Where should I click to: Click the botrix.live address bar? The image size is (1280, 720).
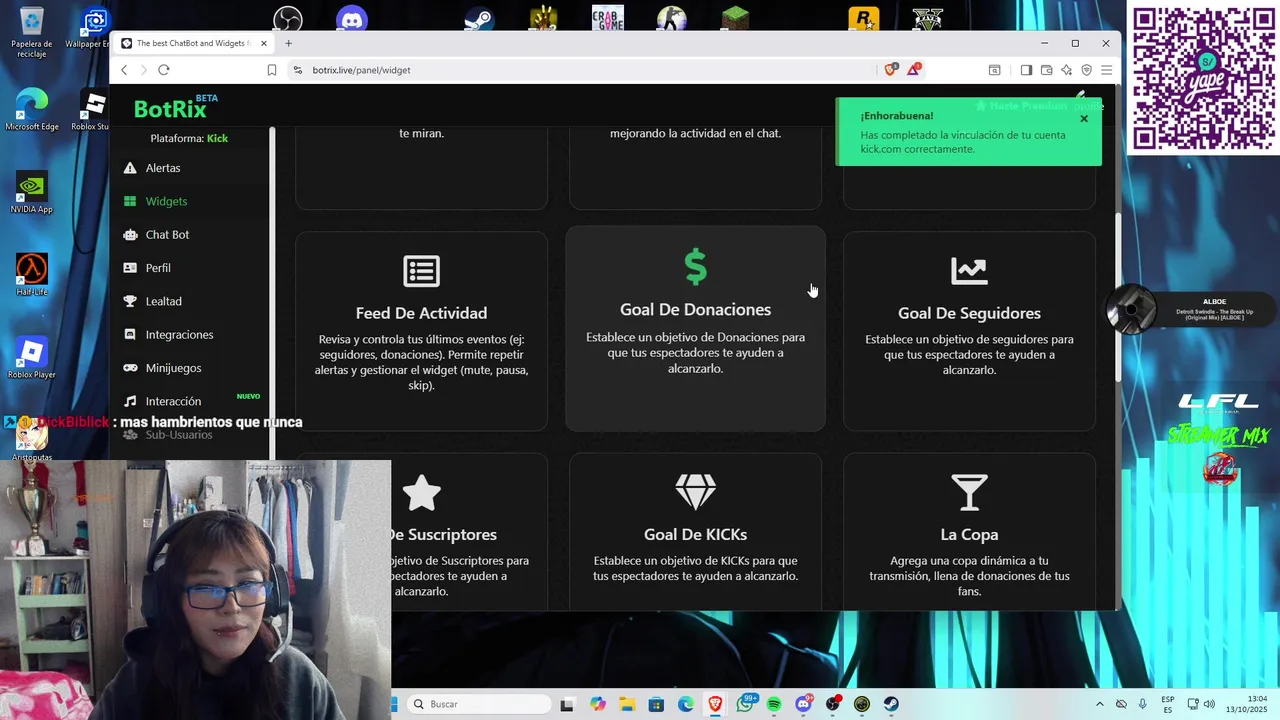(x=580, y=70)
